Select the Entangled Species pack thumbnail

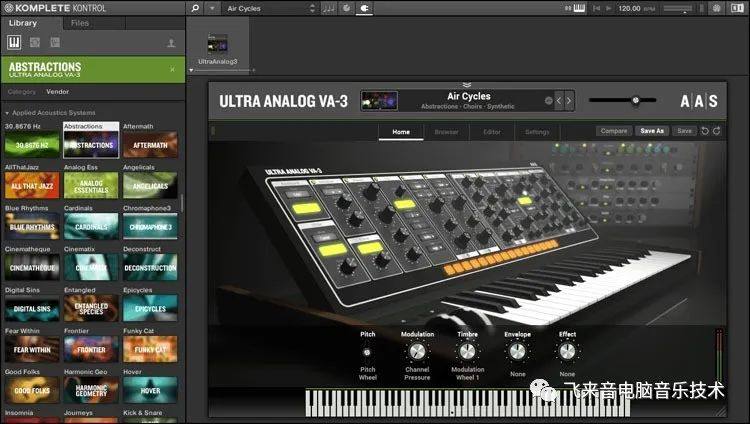click(91, 308)
